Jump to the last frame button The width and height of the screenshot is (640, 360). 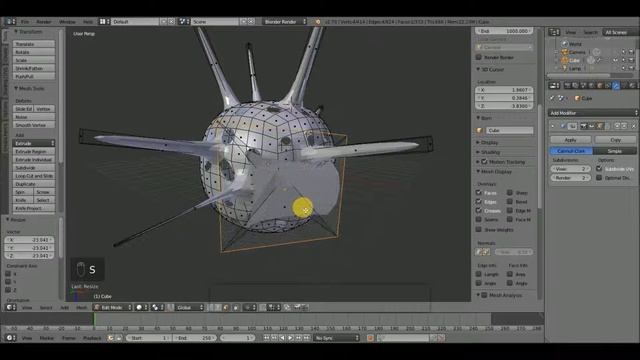click(x=307, y=338)
